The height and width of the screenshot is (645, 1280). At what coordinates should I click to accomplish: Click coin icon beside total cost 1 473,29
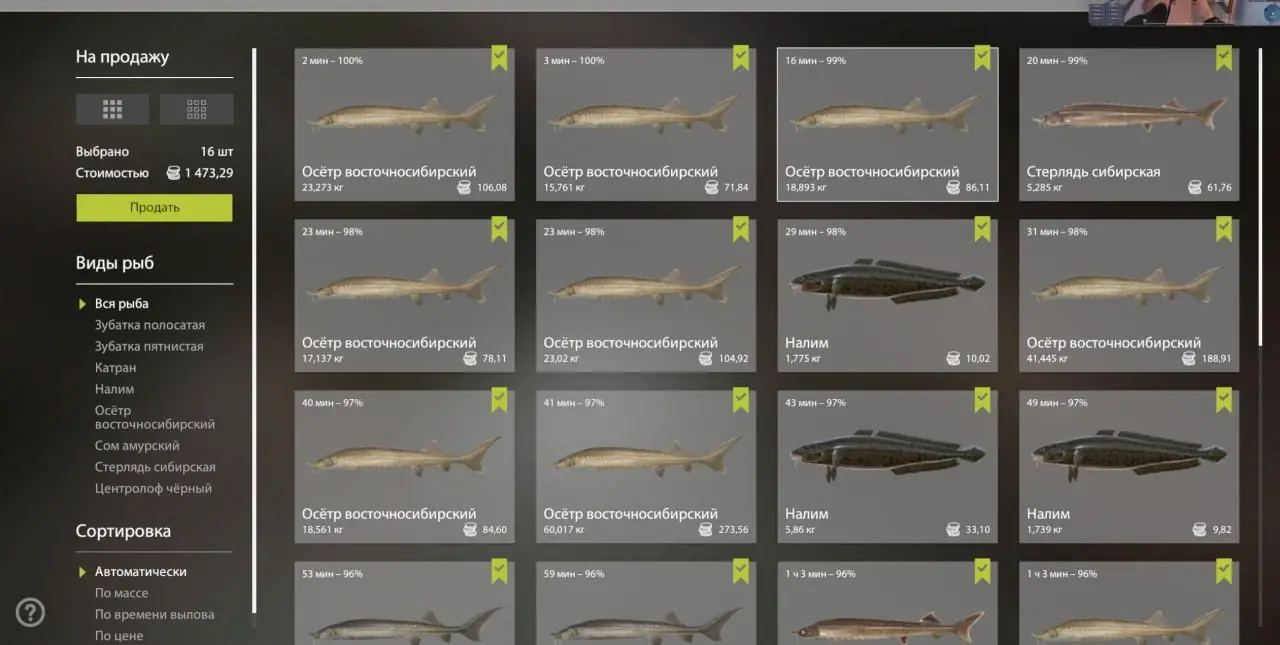click(x=172, y=173)
